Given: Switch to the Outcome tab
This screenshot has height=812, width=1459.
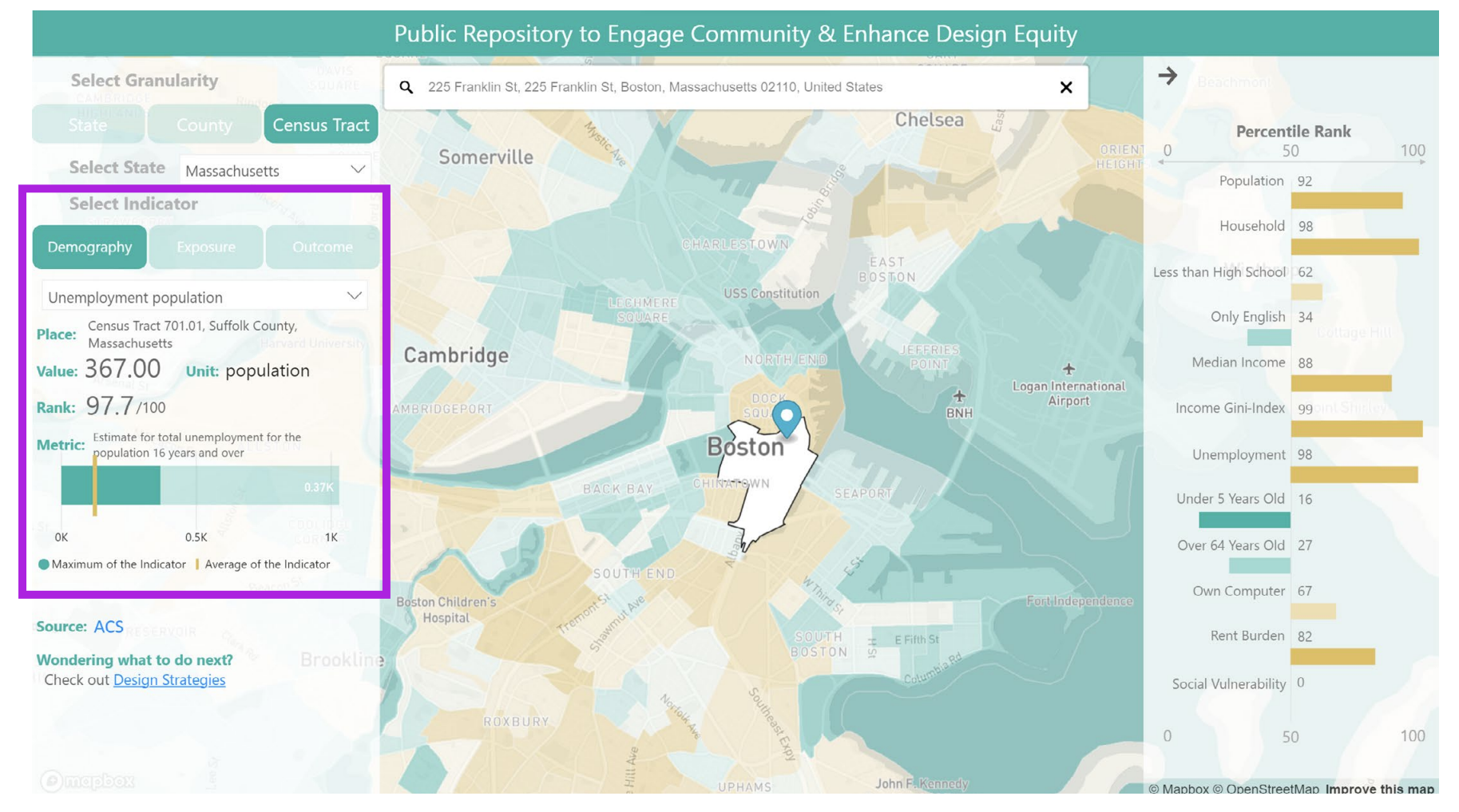Looking at the screenshot, I should click(322, 247).
